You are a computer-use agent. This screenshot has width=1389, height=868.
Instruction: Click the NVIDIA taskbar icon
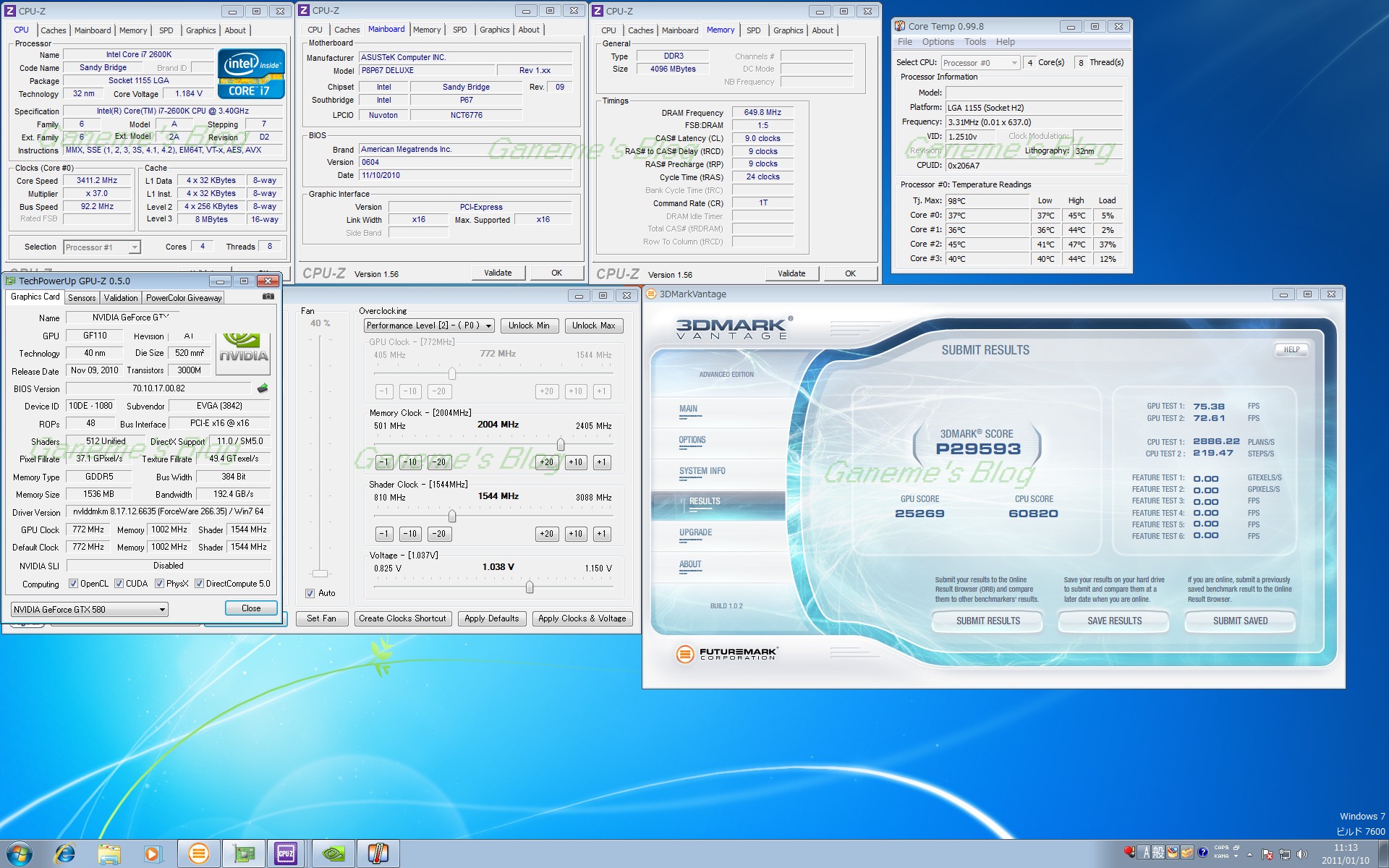tap(333, 854)
